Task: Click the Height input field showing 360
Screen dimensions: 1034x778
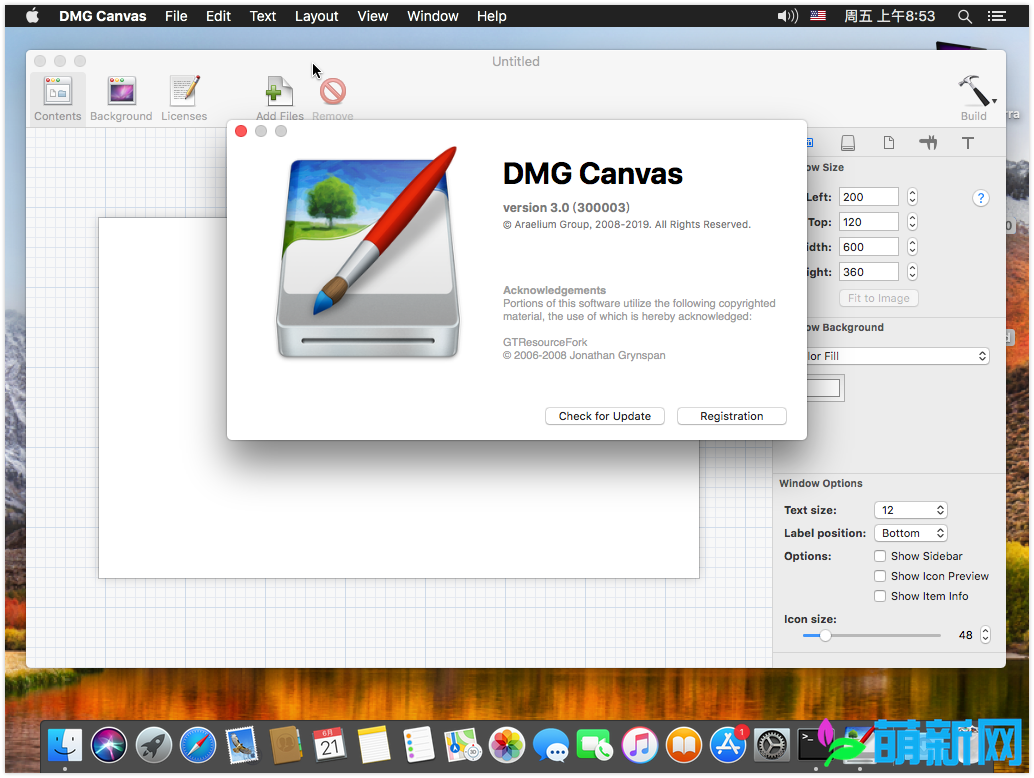Action: click(x=868, y=272)
